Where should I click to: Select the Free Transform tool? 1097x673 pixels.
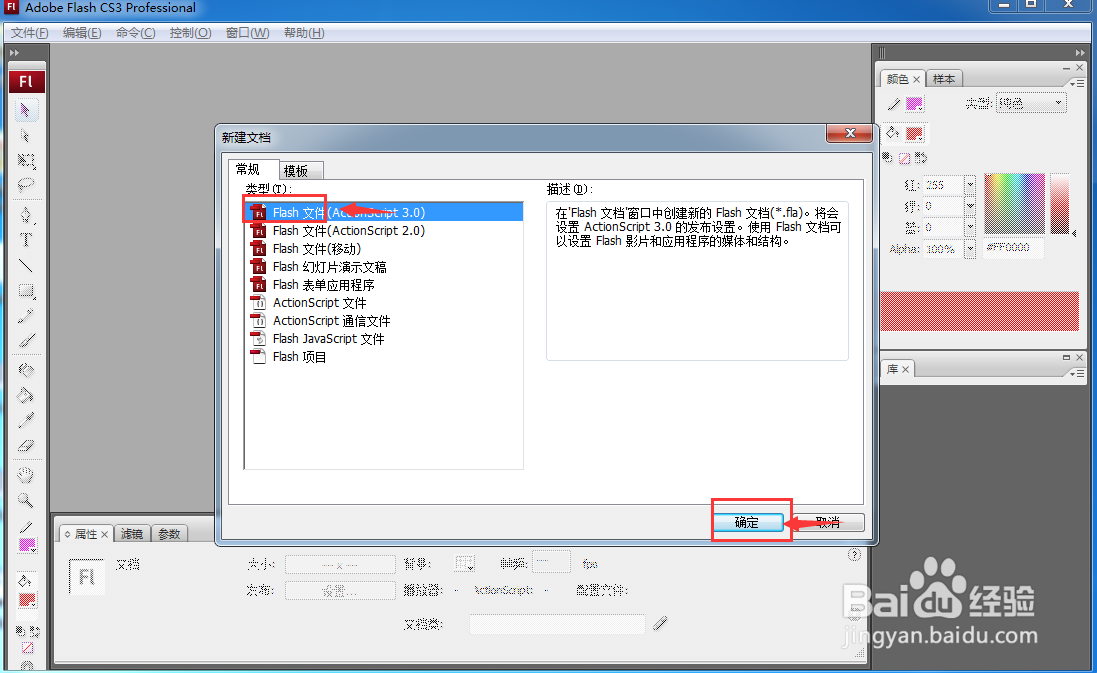point(26,161)
